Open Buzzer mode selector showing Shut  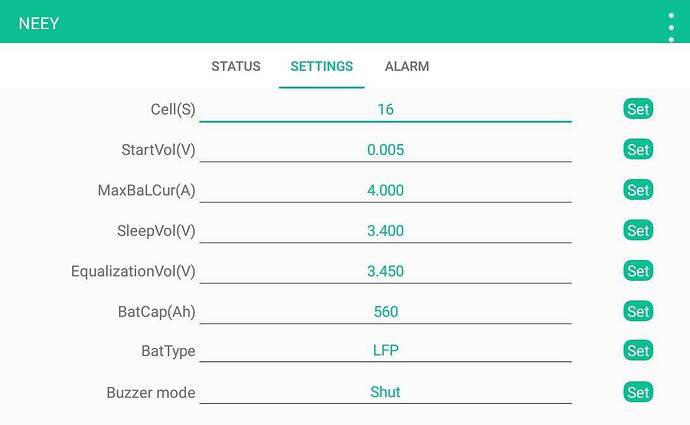click(x=385, y=392)
